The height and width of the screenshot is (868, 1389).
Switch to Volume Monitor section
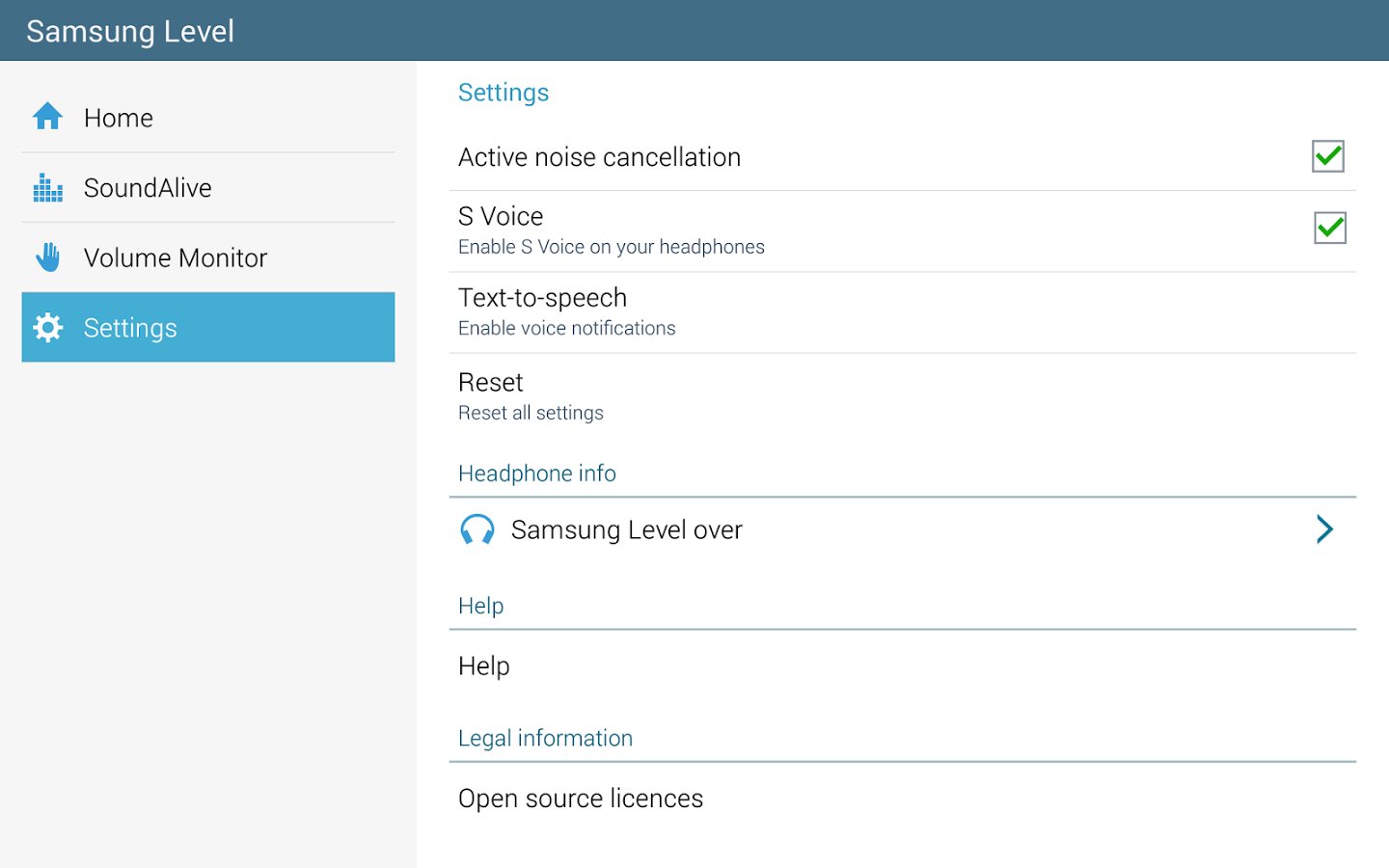(x=208, y=258)
